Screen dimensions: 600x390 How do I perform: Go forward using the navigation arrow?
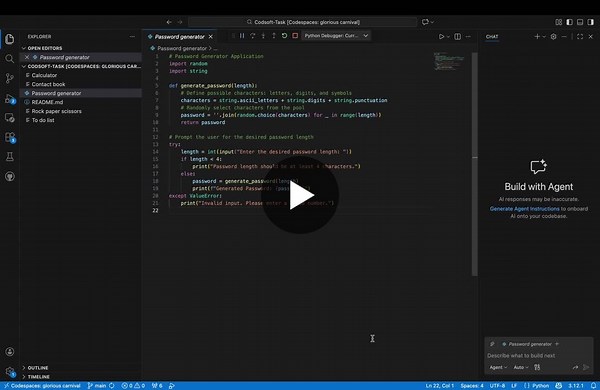(x=180, y=22)
